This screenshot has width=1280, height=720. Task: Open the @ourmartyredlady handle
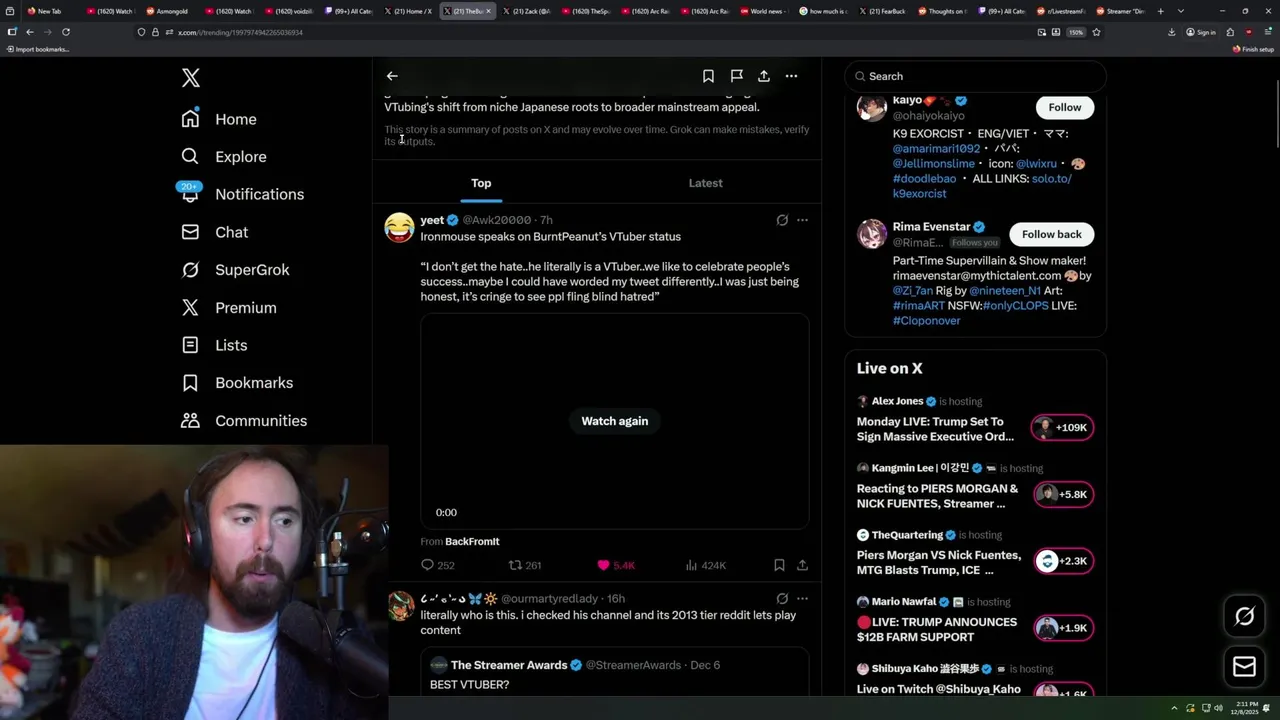[550, 599]
